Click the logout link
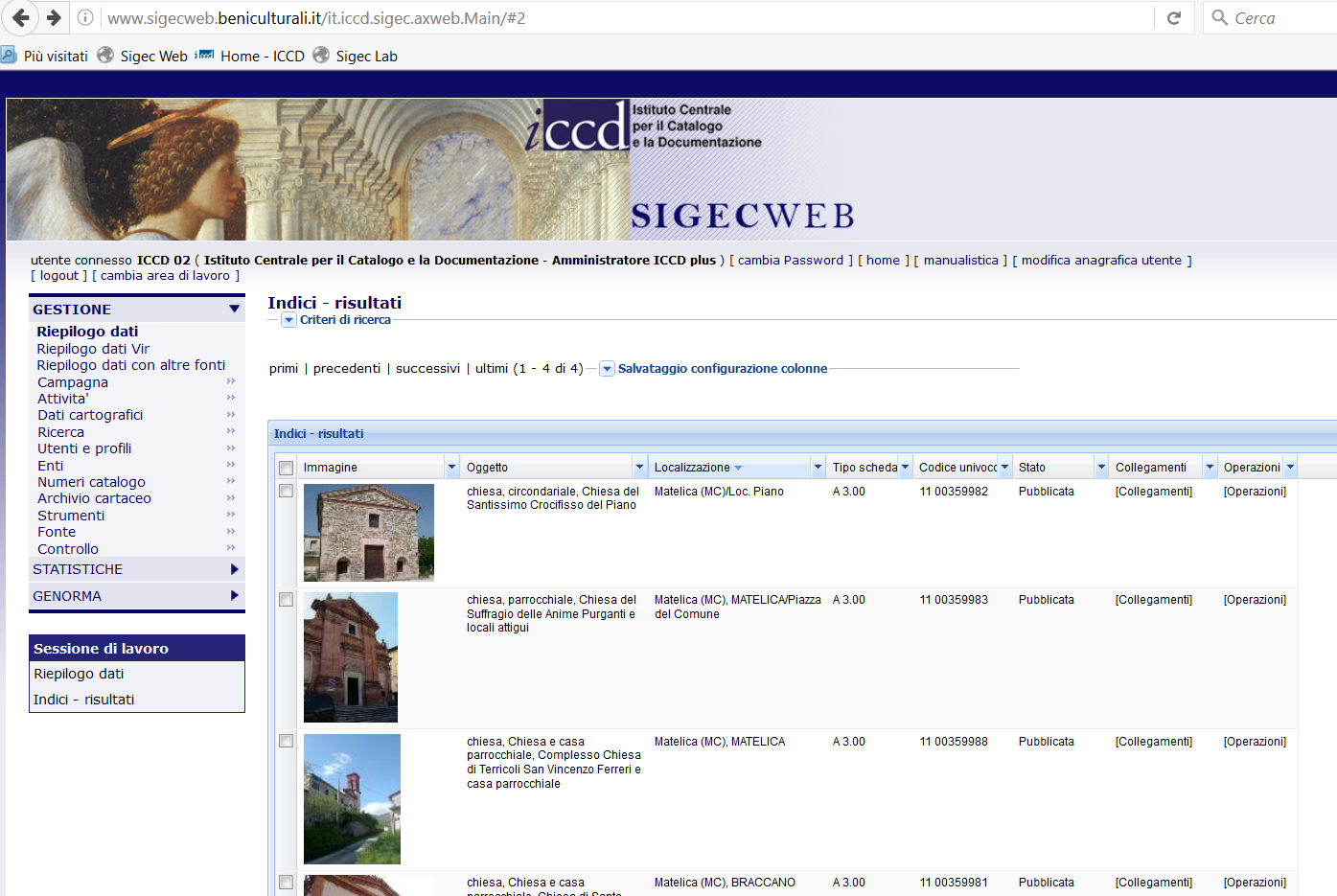 point(59,276)
